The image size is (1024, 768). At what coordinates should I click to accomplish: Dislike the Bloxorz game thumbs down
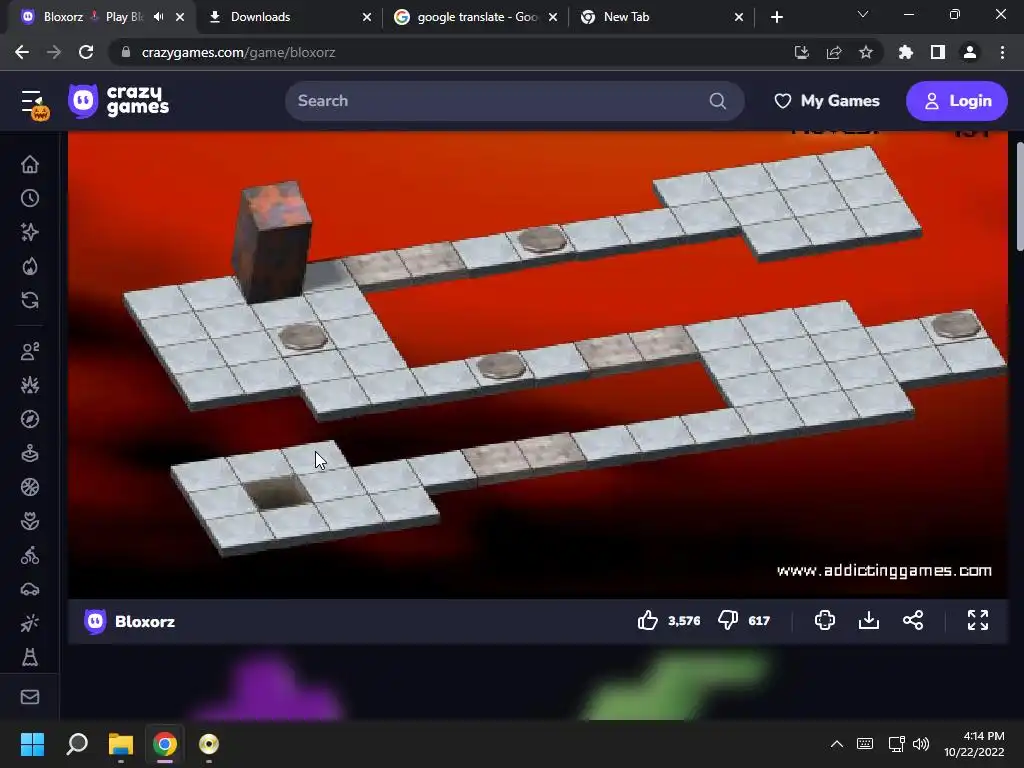click(x=728, y=620)
